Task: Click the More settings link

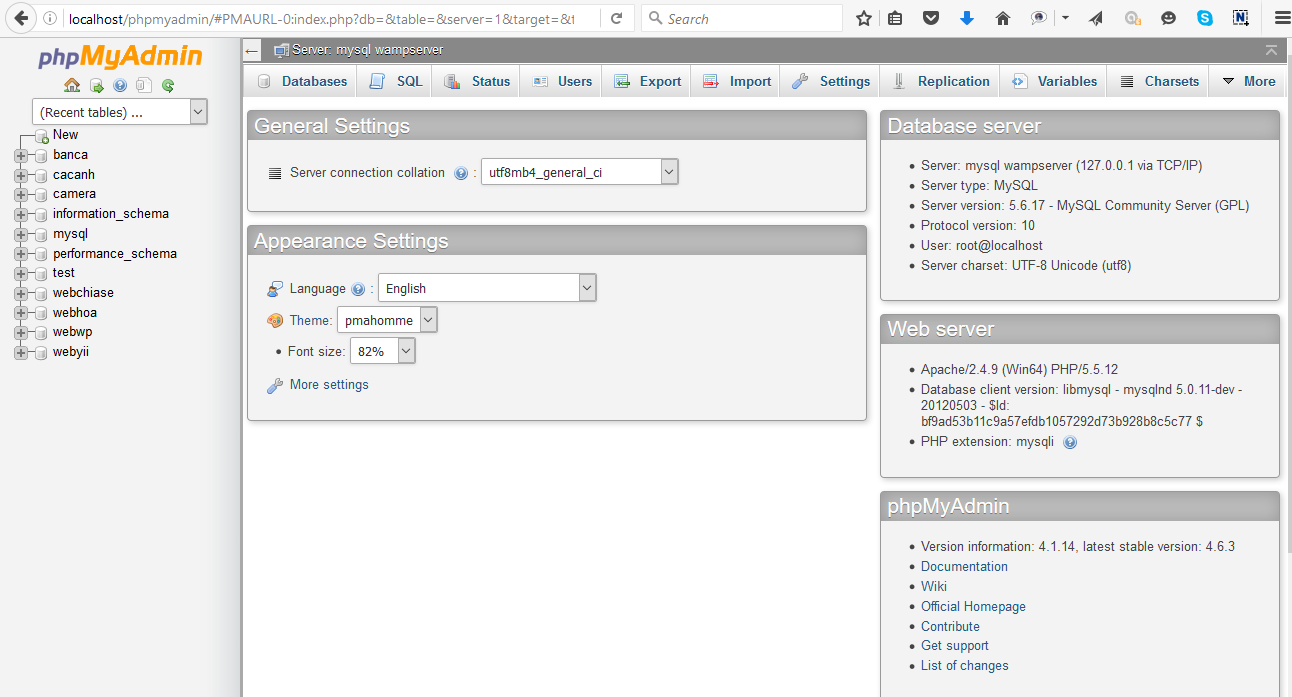Action: click(329, 385)
